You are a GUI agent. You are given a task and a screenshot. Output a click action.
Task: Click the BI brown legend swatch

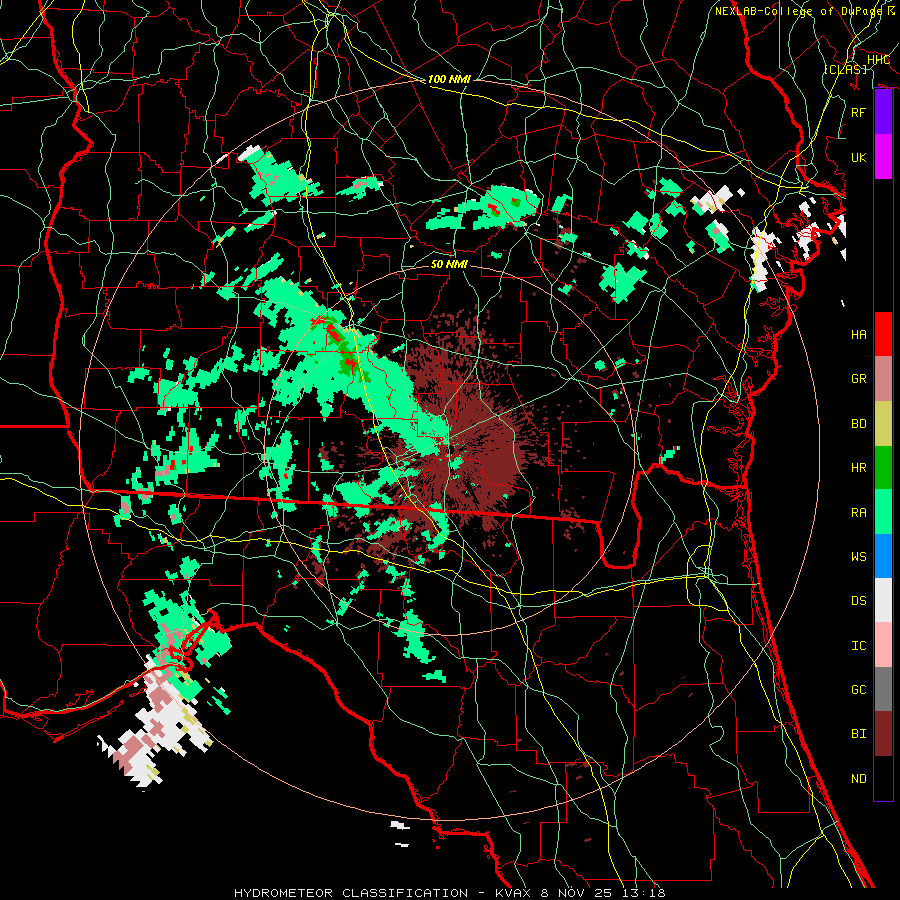(x=883, y=734)
